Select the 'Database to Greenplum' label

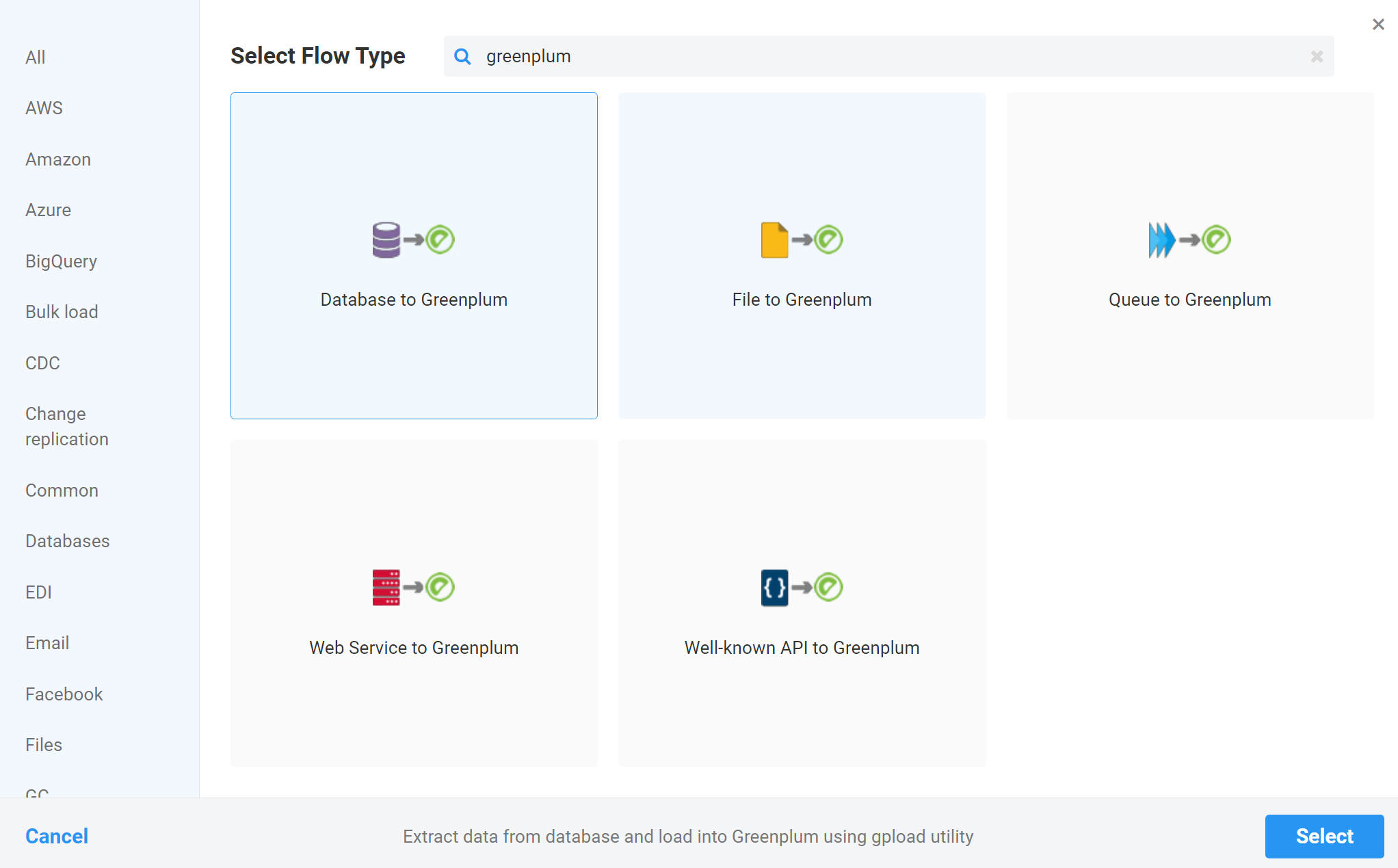pyautogui.click(x=414, y=300)
